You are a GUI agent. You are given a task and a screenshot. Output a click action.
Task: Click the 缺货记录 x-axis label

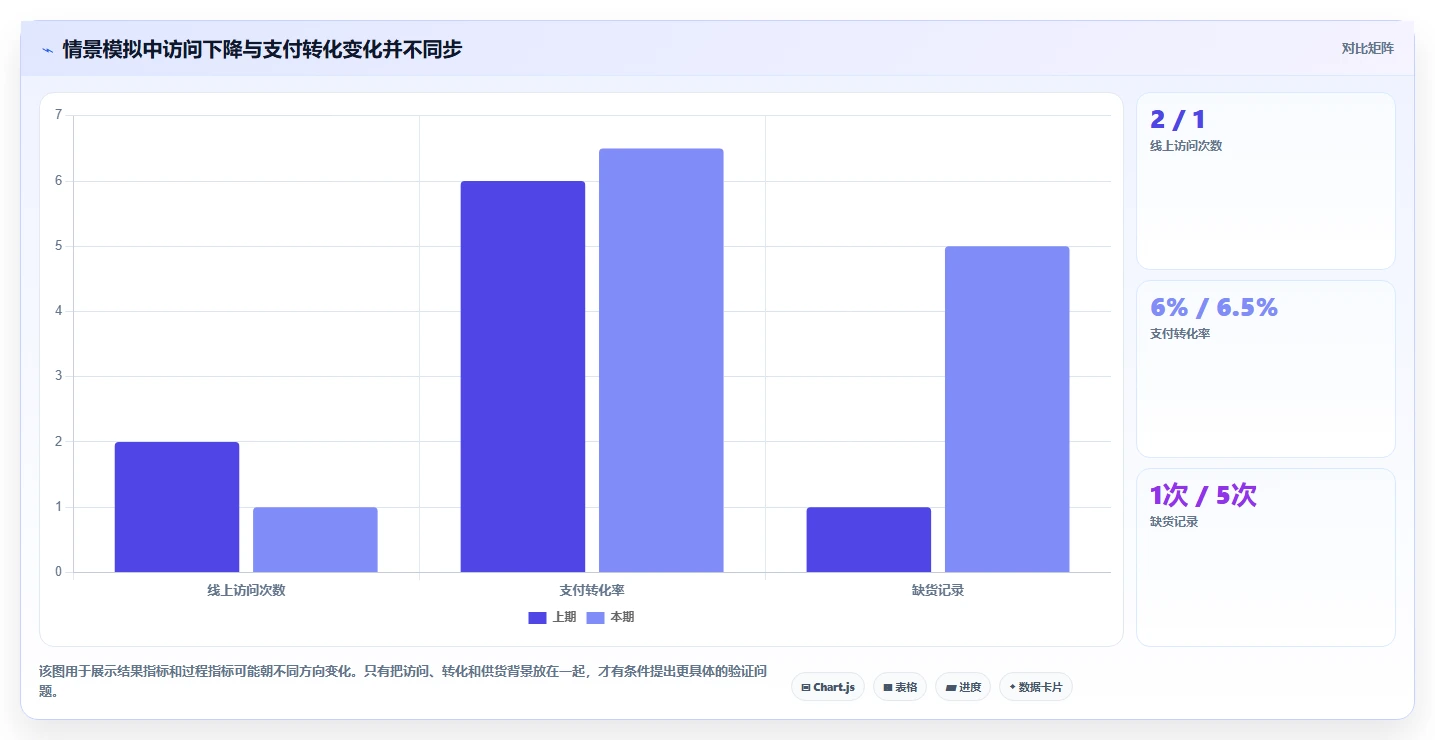[x=938, y=590]
